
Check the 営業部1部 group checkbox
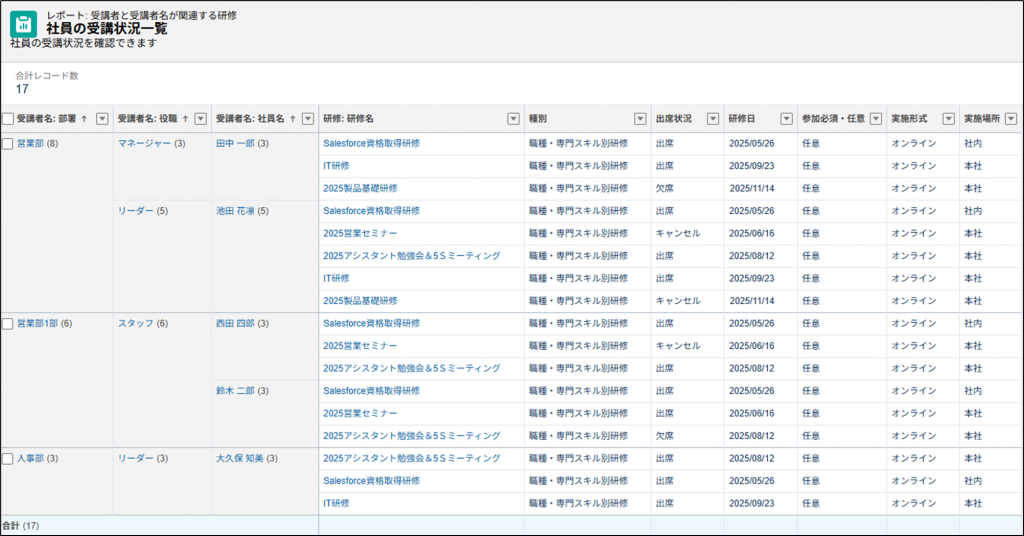click(x=8, y=324)
